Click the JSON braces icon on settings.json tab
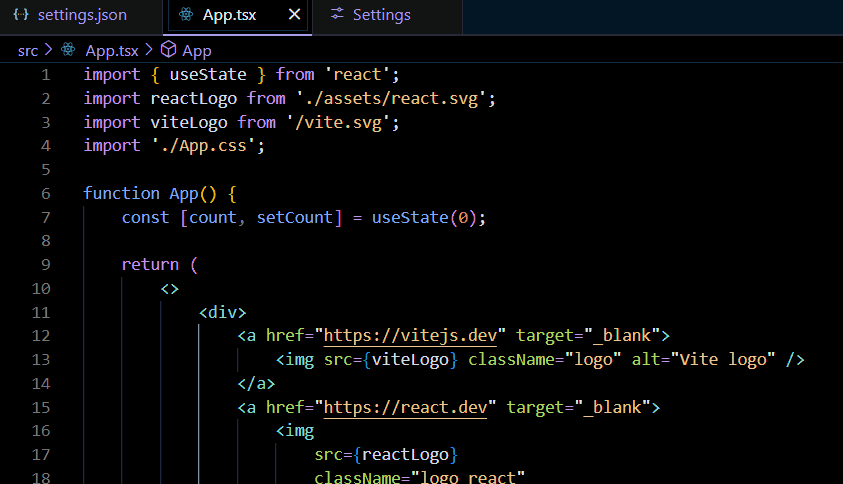 coord(21,15)
